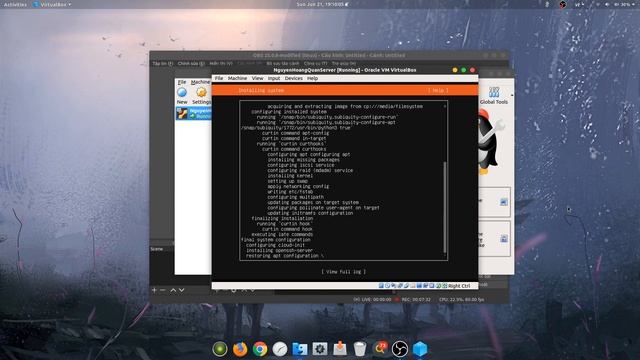640x360 pixels.
Task: Click the [ Help ] button in installer header
Action: click(x=438, y=90)
